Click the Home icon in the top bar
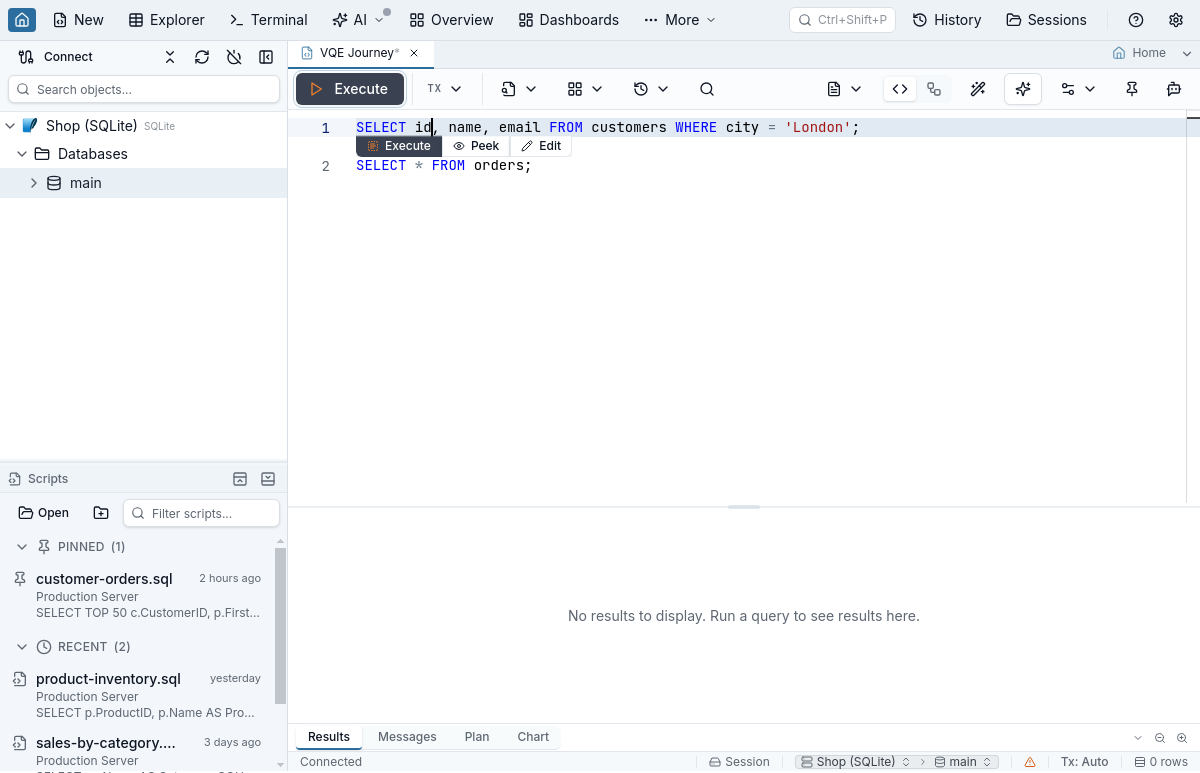Viewport: 1200px width, 773px height. pyautogui.click(x=22, y=20)
